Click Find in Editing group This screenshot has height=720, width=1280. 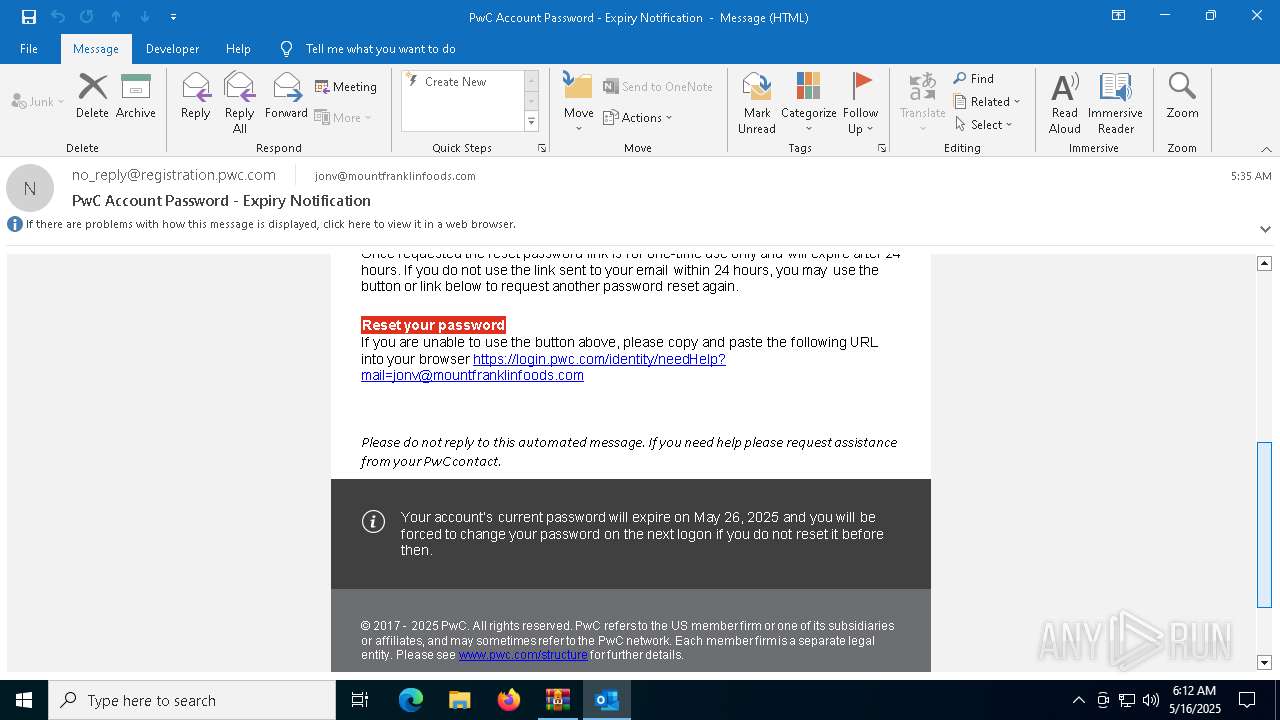[x=974, y=79]
